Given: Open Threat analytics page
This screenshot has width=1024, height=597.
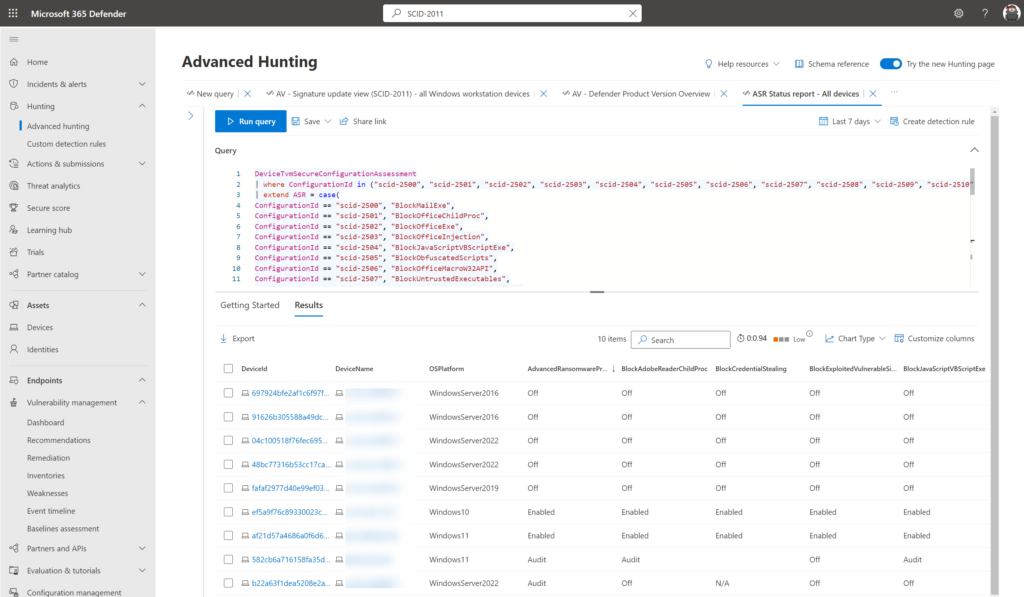Looking at the screenshot, I should point(54,186).
